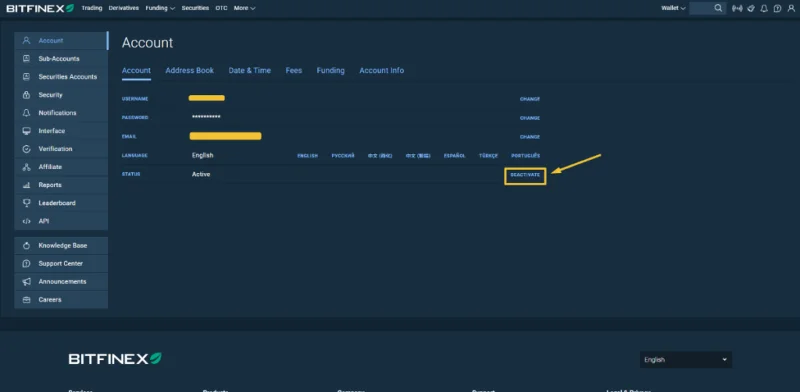
Task: Switch to the Address Book tab
Action: pos(189,70)
